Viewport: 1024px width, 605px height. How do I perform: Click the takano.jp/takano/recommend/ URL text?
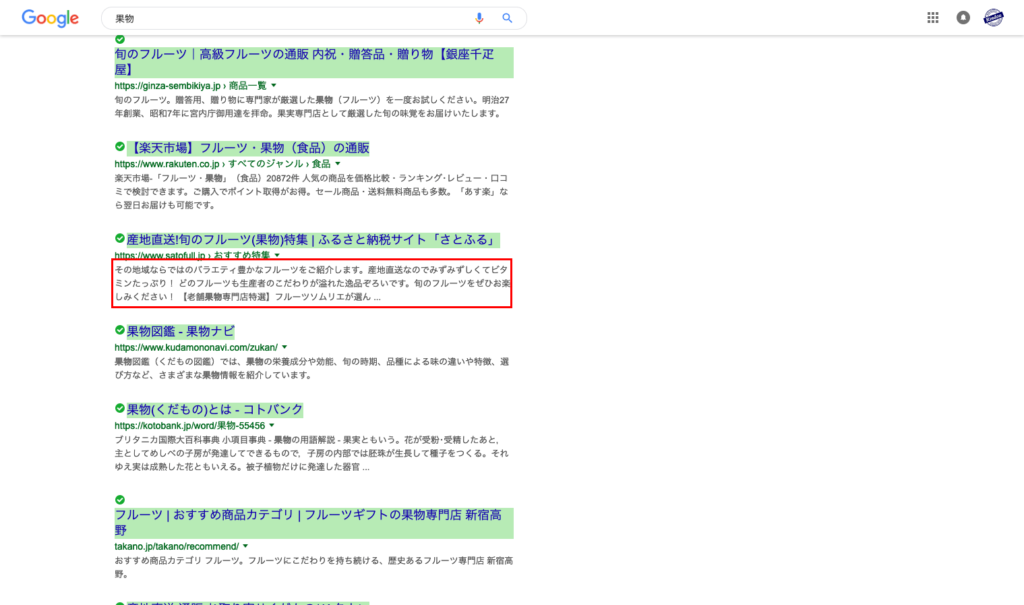pos(176,546)
